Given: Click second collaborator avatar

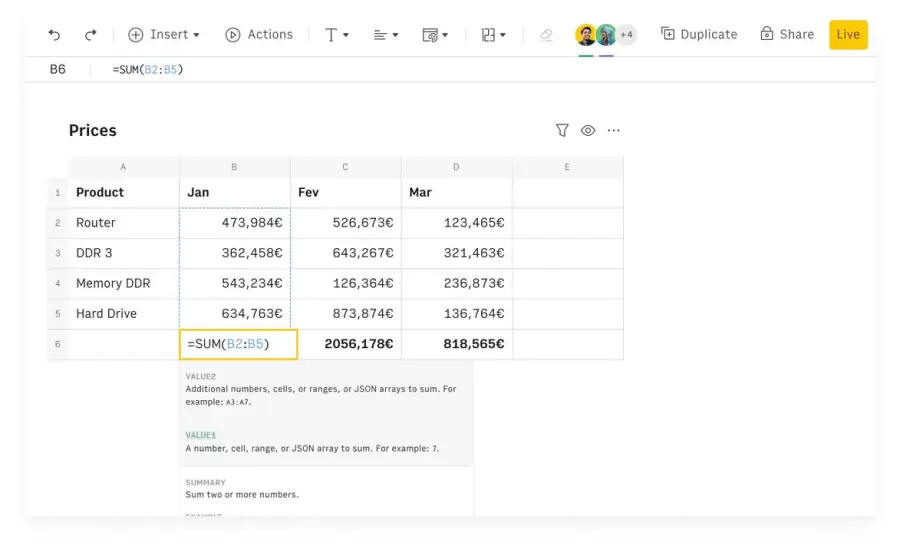Looking at the screenshot, I should coord(606,35).
